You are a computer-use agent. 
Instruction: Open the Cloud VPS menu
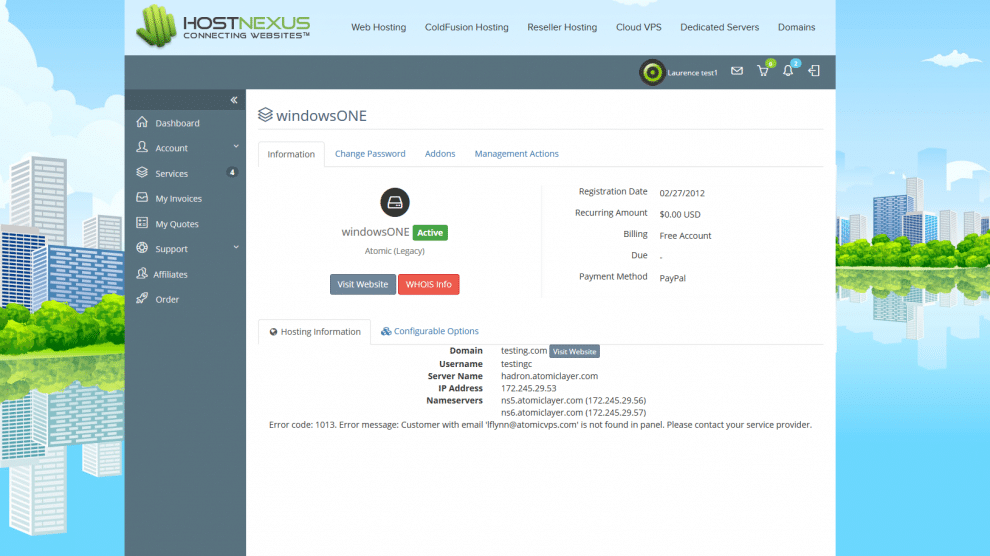(638, 27)
